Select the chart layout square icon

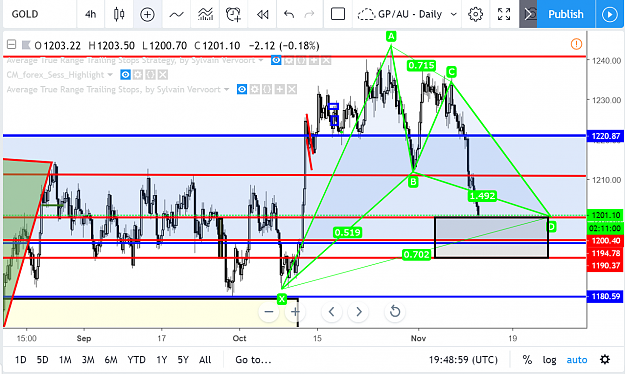[x=338, y=14]
